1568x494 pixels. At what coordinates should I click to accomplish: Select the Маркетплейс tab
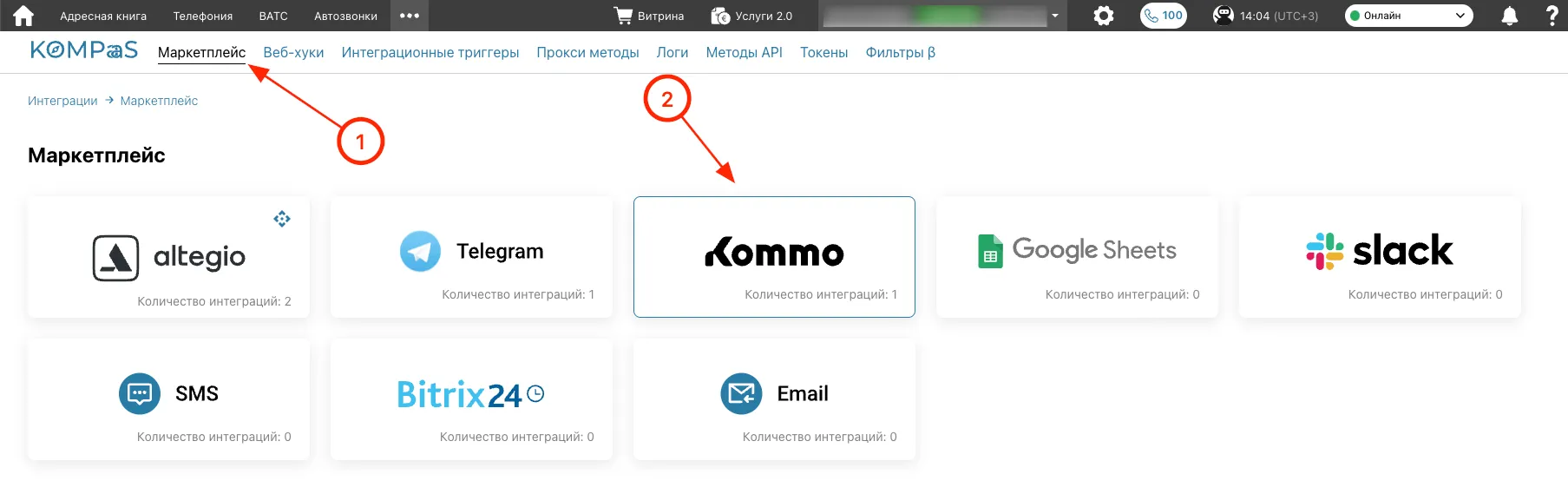(201, 52)
